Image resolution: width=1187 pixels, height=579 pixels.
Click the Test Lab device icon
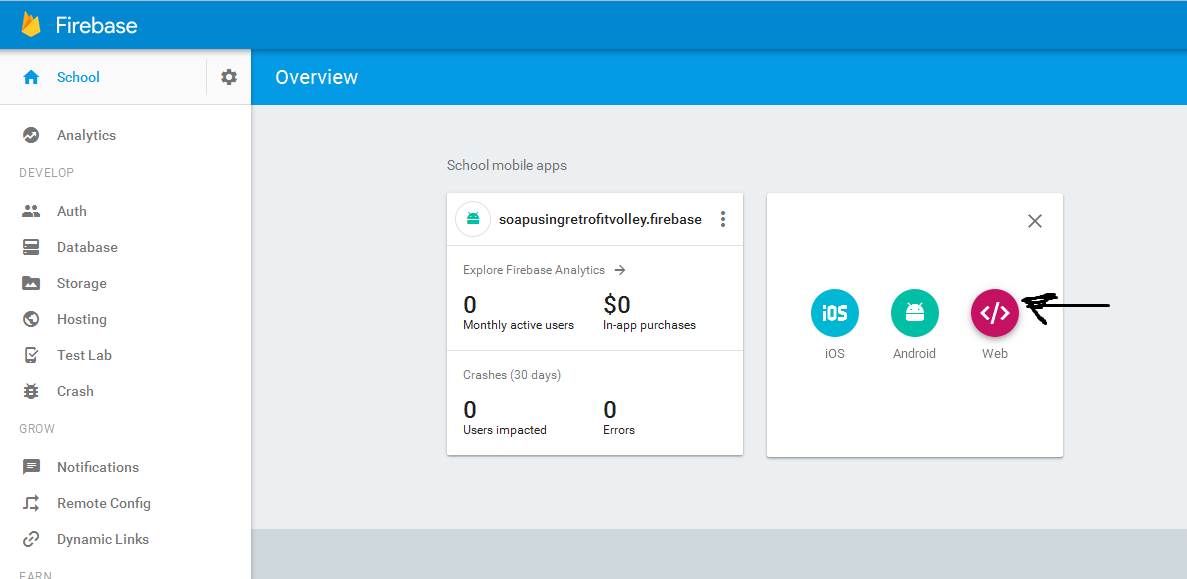pos(31,355)
